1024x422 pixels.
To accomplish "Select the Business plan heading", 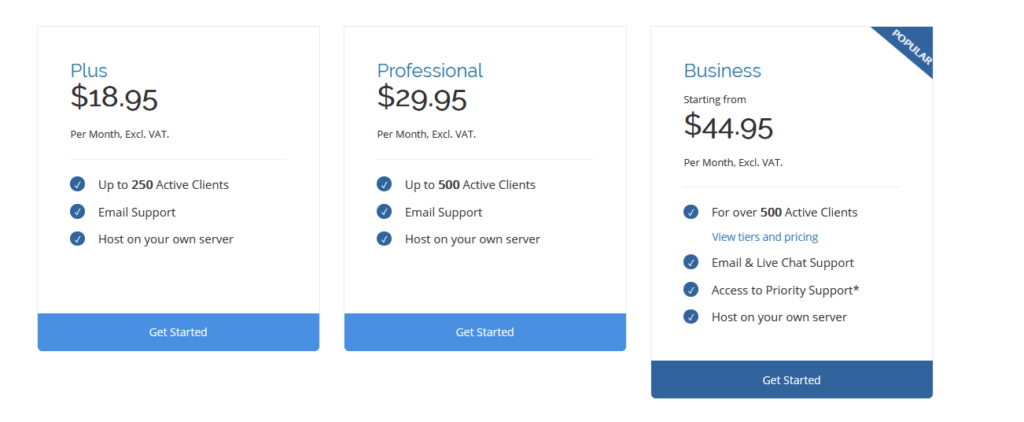I will tap(722, 70).
